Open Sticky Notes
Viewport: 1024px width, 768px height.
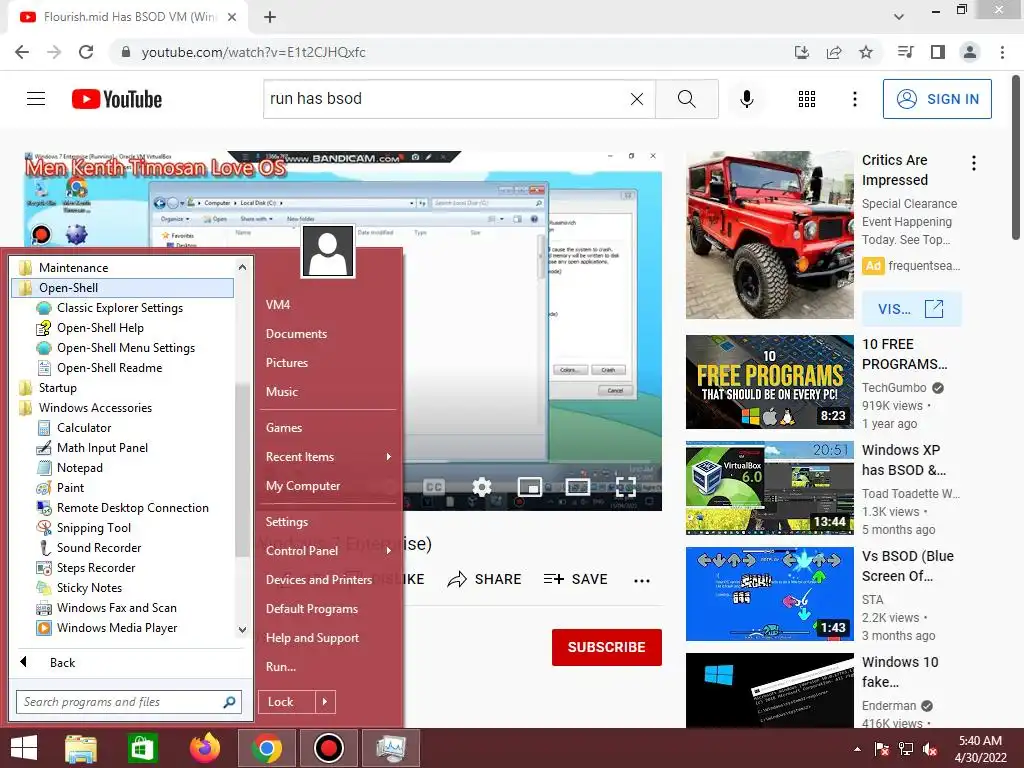click(x=89, y=588)
